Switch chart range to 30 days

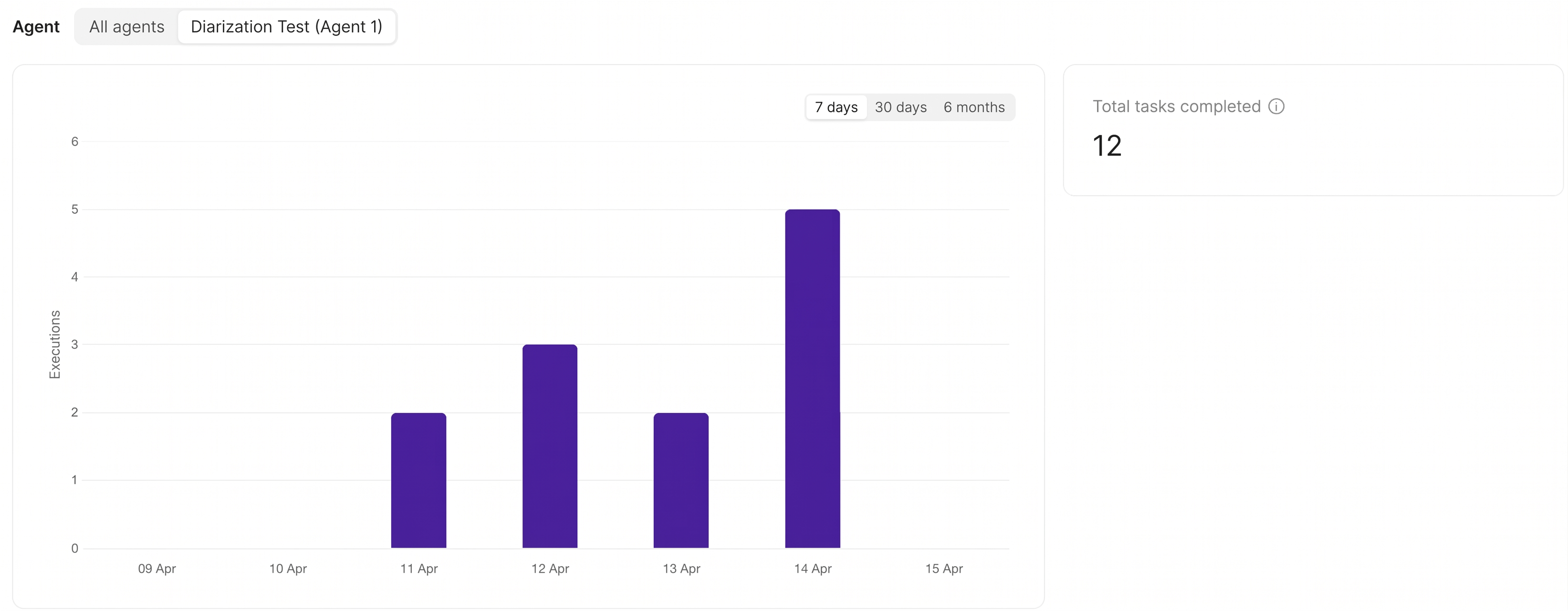pos(900,107)
